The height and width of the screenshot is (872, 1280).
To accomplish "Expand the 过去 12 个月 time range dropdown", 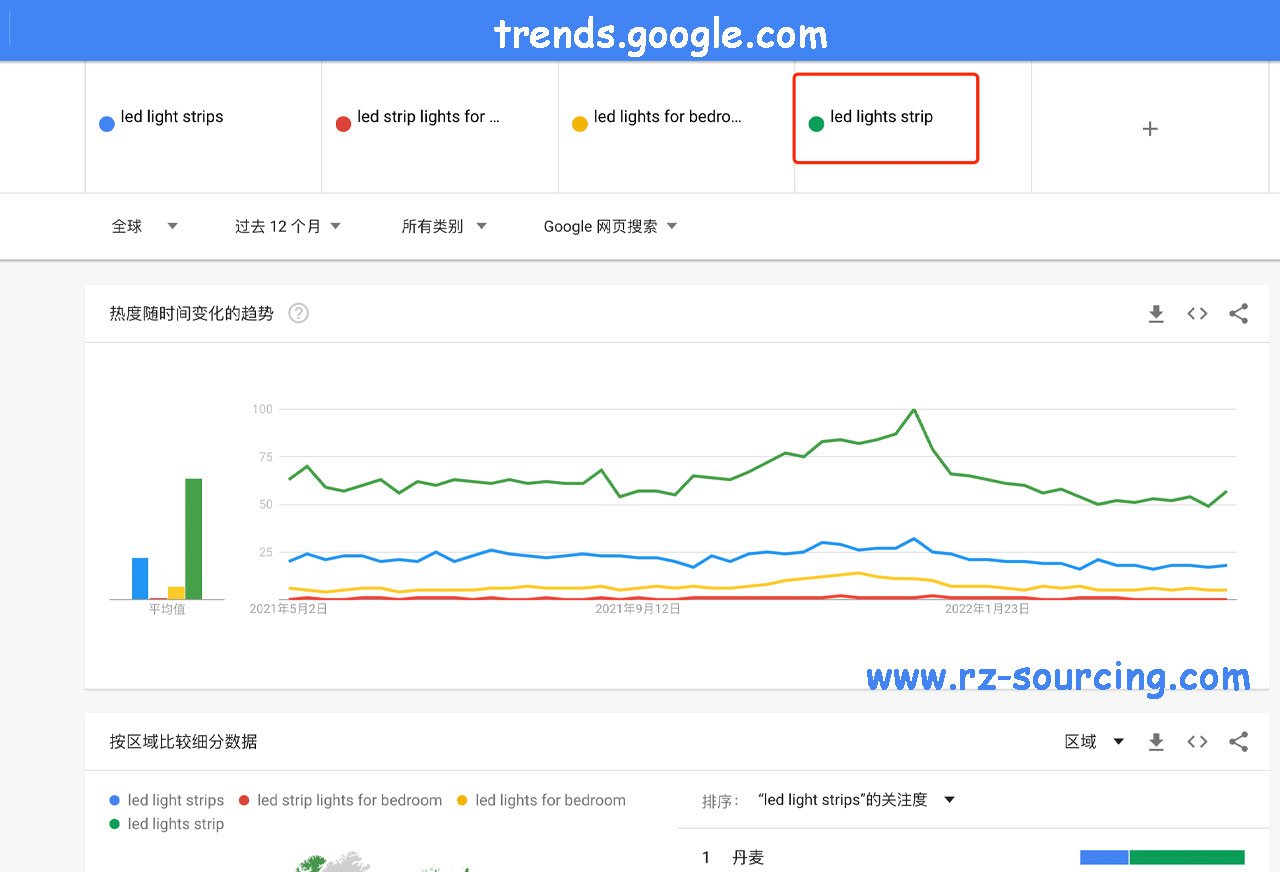I will [x=288, y=226].
